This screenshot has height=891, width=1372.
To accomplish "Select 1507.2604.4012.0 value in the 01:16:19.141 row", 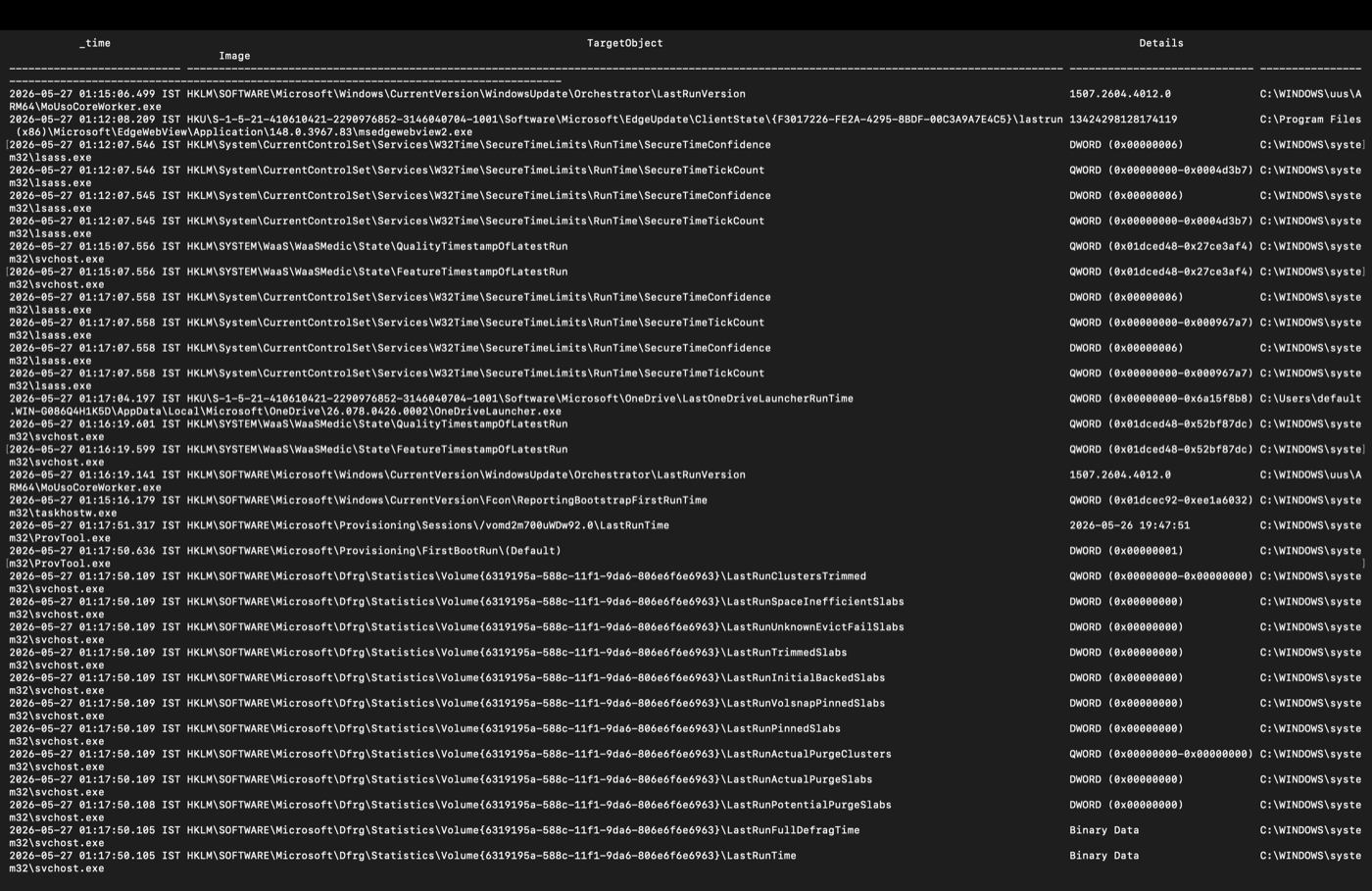I will pos(1120,475).
